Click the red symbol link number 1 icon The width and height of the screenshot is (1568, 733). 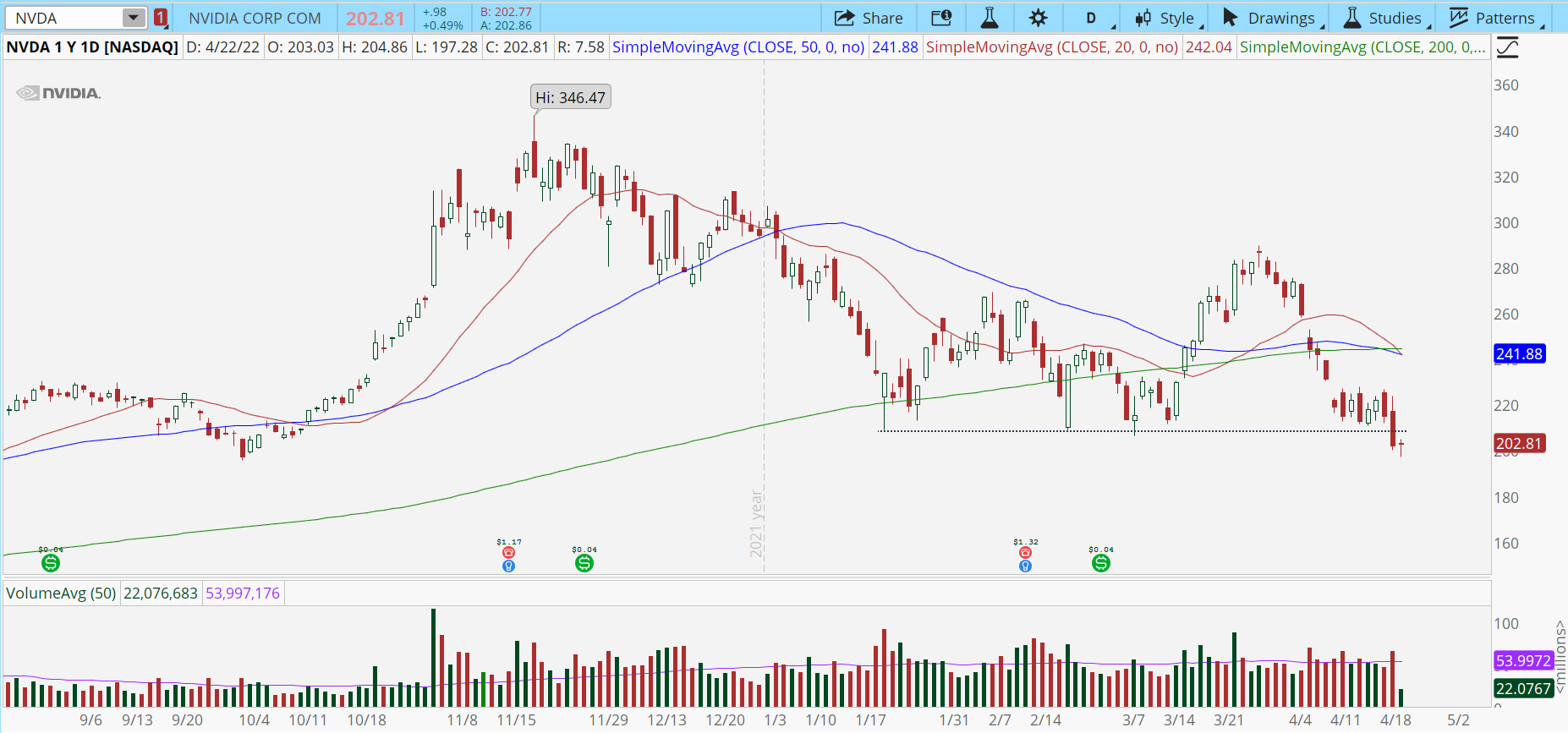coord(161,18)
